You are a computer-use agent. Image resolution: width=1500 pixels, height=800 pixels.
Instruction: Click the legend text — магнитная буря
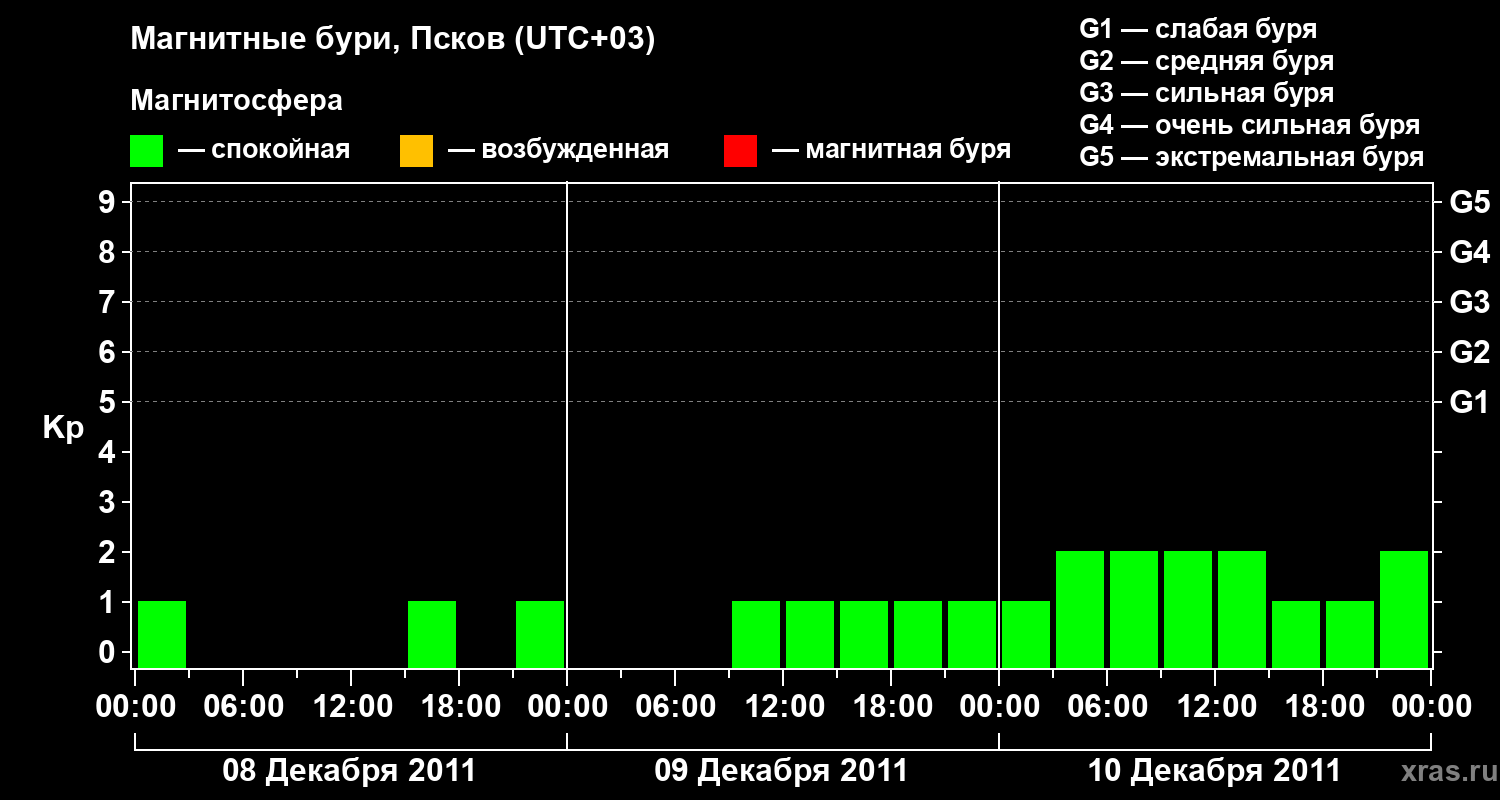[892, 151]
